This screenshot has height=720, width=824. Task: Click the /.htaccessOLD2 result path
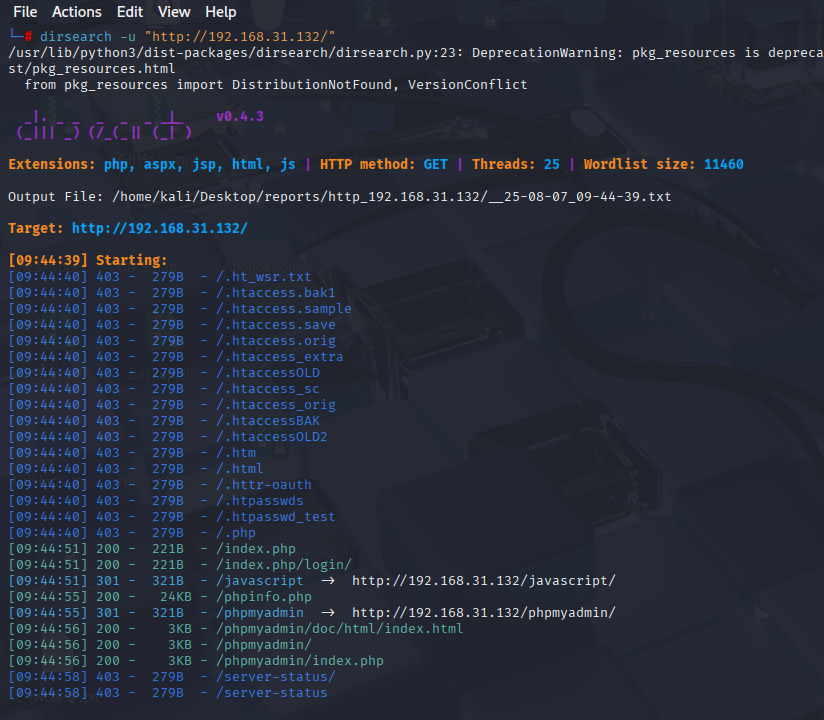pyautogui.click(x=272, y=437)
